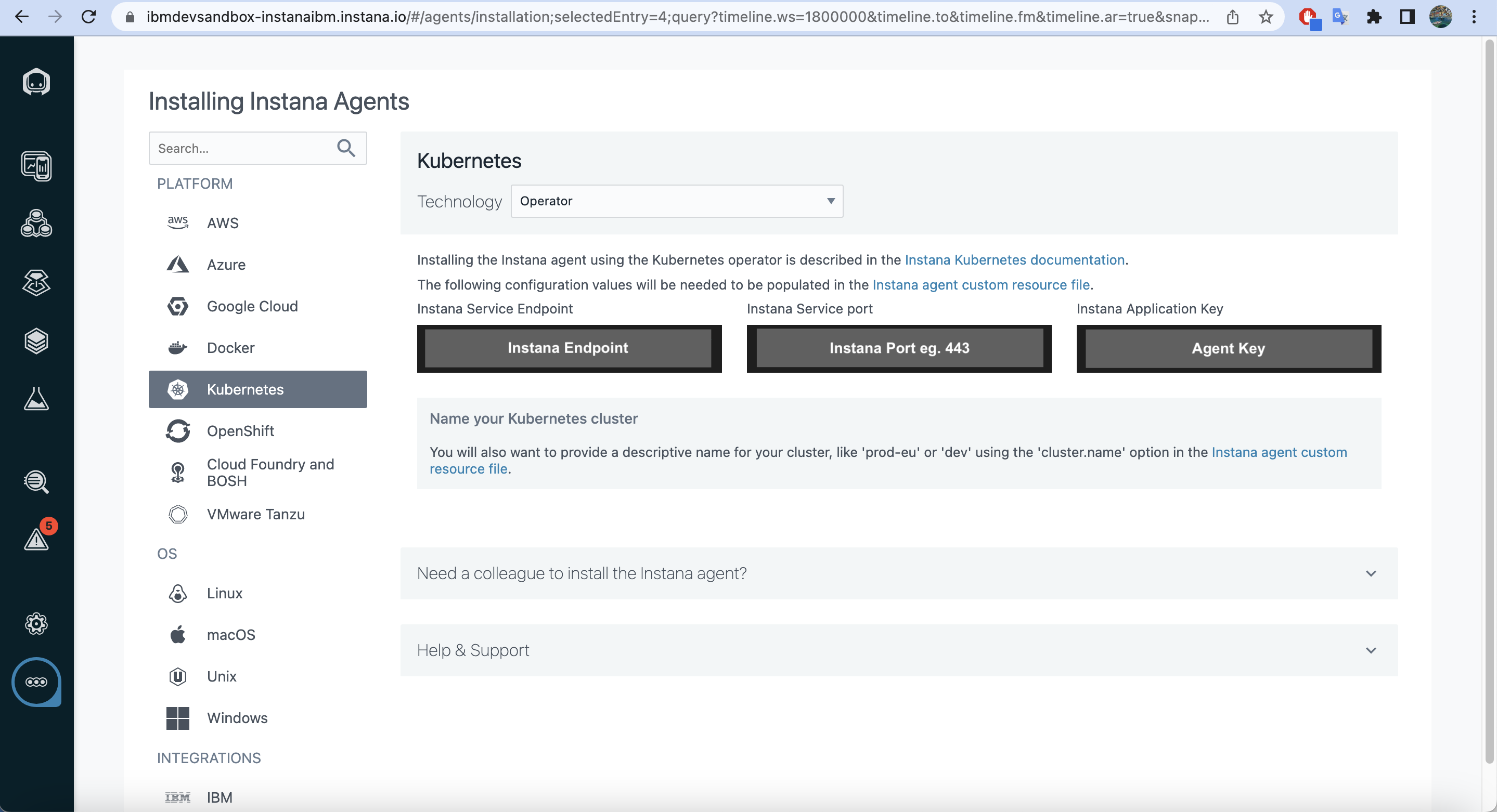The image size is (1497, 812).
Task: Open the Platforms layers sidebar icon
Action: (36, 341)
